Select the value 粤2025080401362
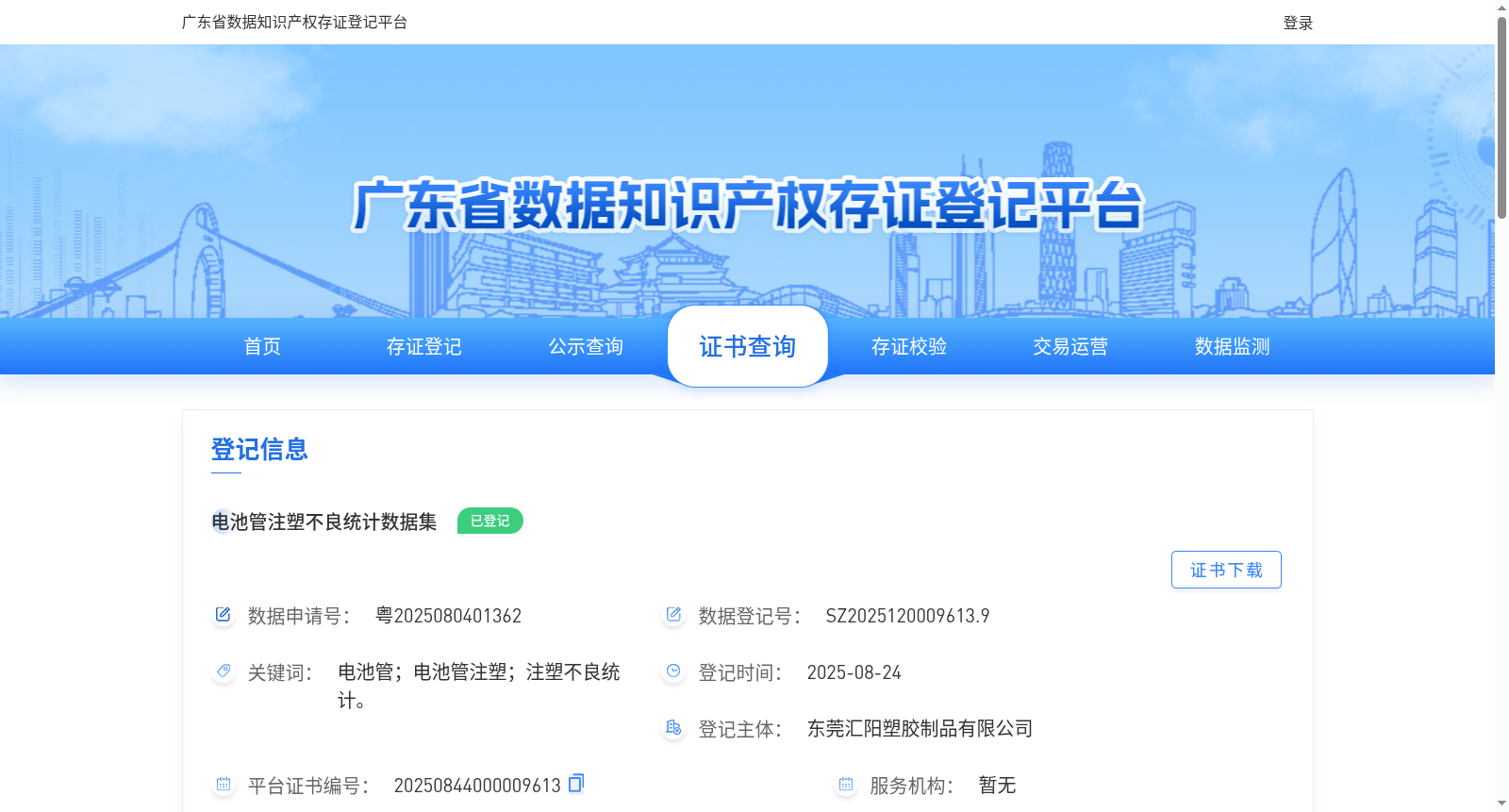This screenshot has height=812, width=1509. [449, 616]
